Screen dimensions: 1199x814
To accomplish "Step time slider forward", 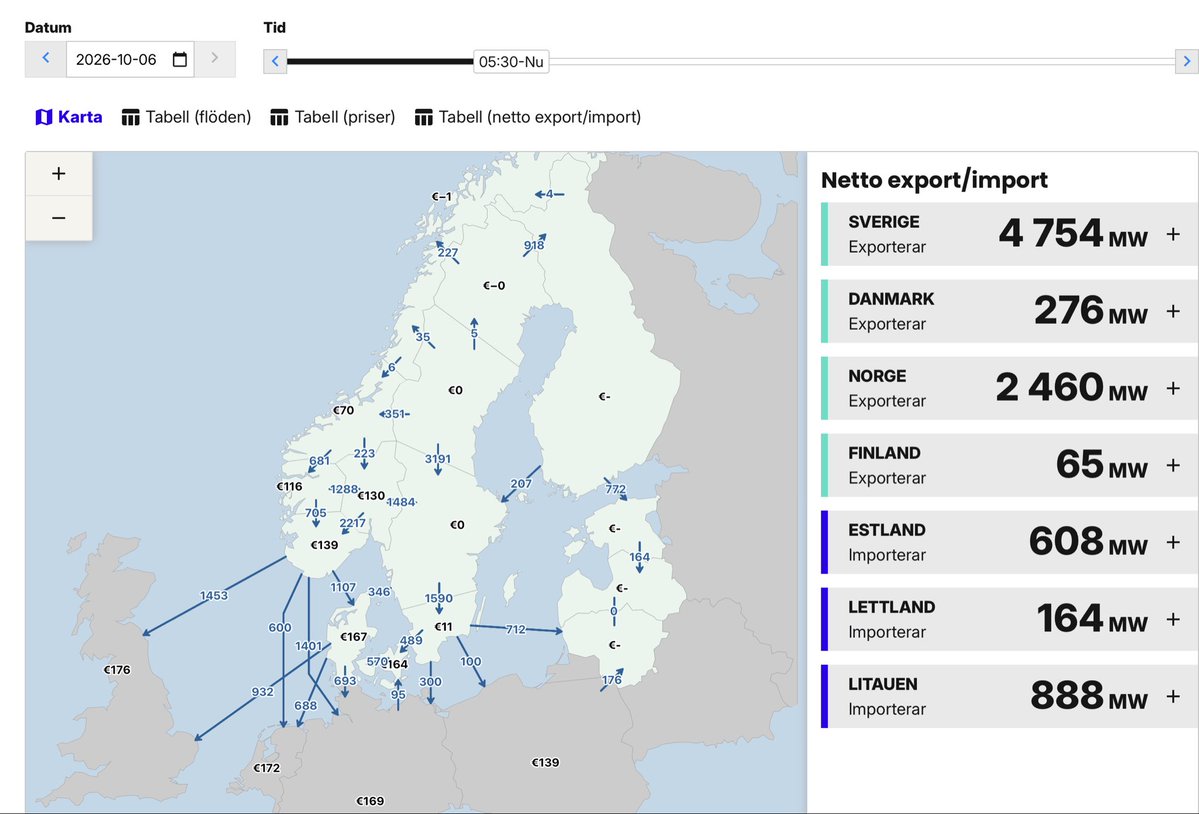I will pyautogui.click(x=1187, y=62).
